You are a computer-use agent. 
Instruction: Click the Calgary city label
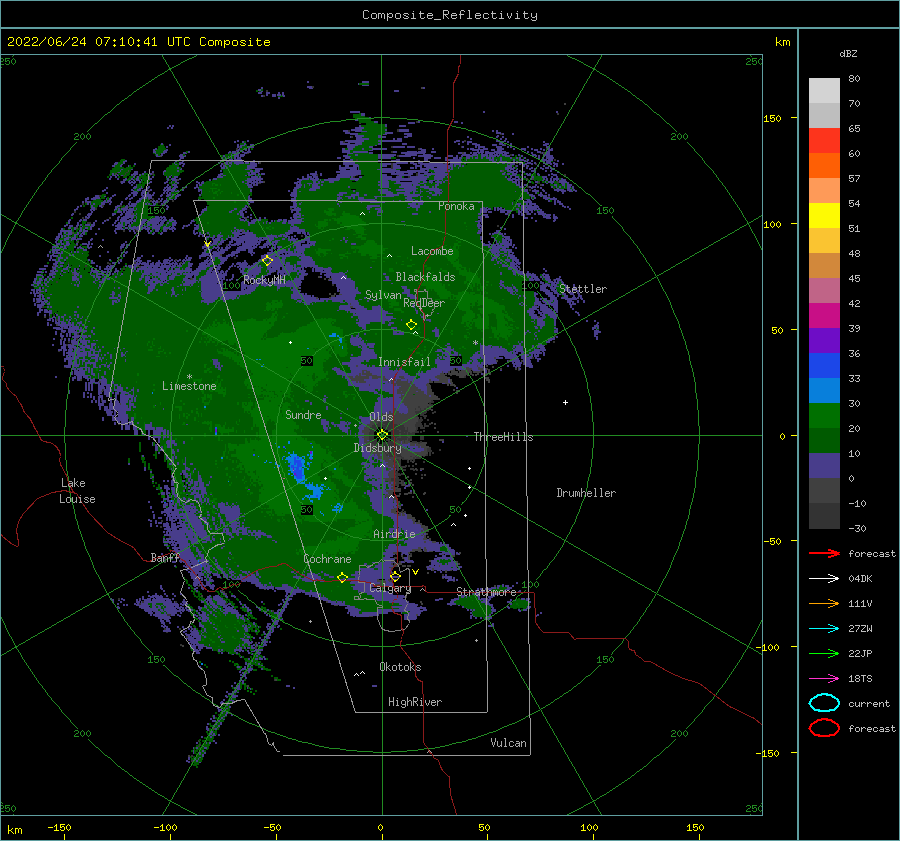click(x=390, y=588)
